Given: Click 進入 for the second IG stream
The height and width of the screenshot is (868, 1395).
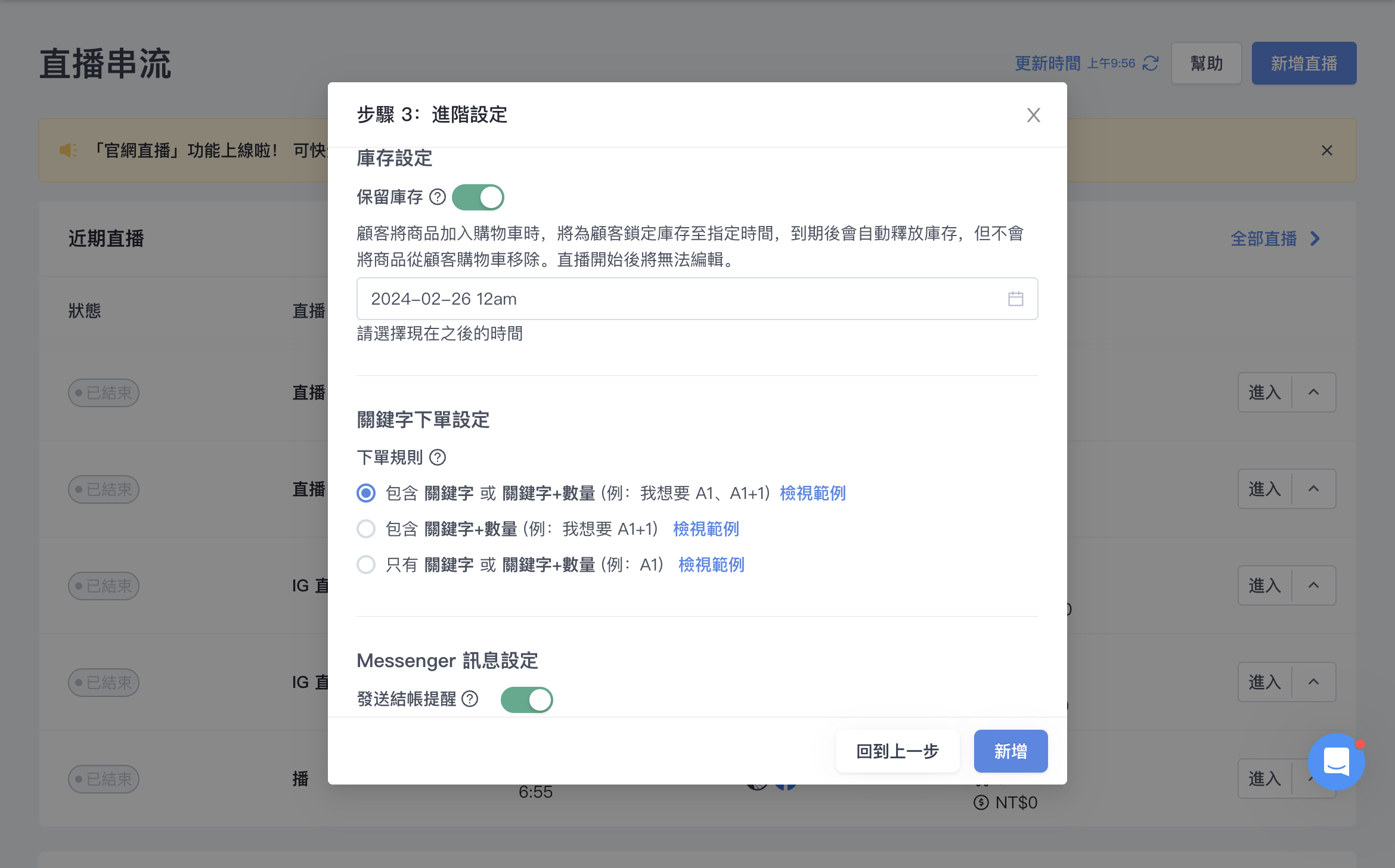Looking at the screenshot, I should [1265, 682].
